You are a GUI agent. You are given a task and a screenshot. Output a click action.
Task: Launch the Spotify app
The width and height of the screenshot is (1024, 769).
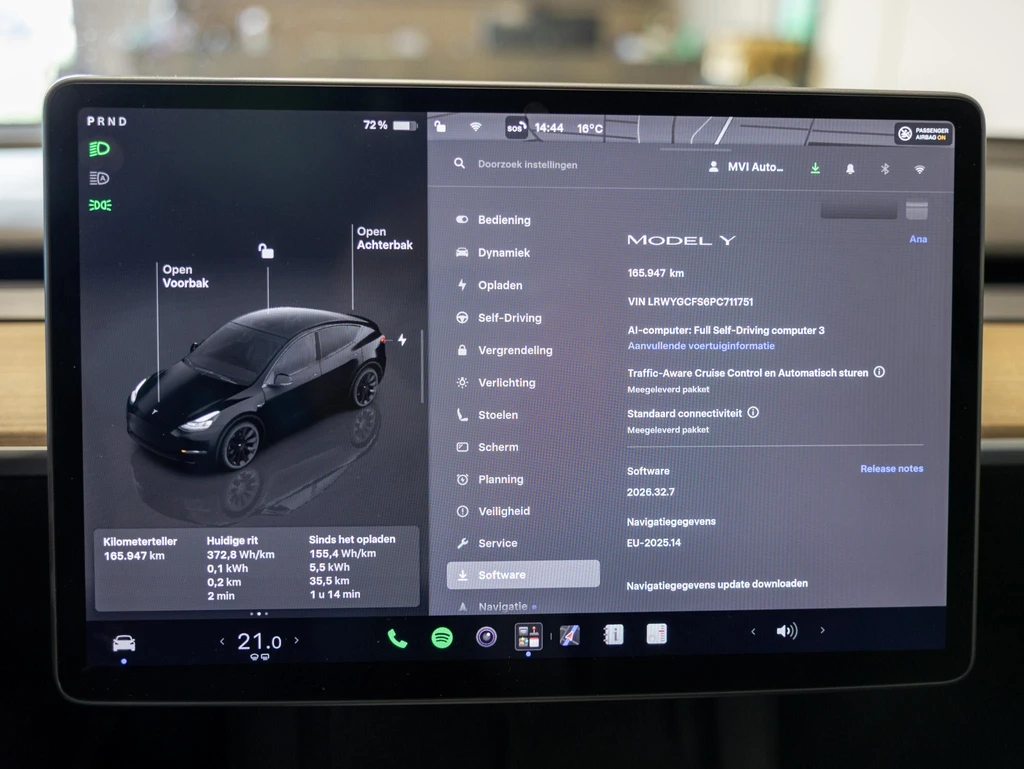pyautogui.click(x=442, y=637)
